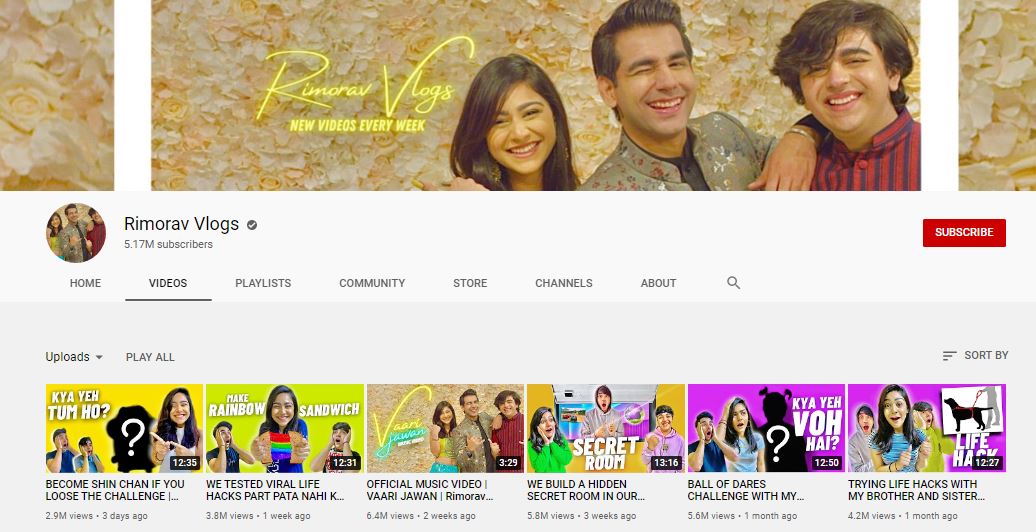Select the Videos tab
This screenshot has height=532, width=1036.
click(x=168, y=283)
